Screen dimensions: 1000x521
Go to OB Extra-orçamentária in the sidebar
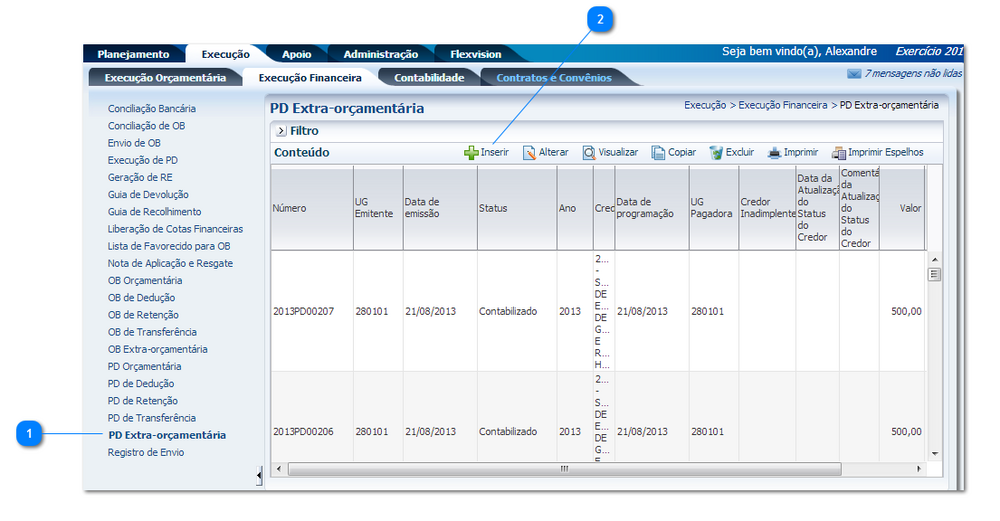tap(158, 349)
